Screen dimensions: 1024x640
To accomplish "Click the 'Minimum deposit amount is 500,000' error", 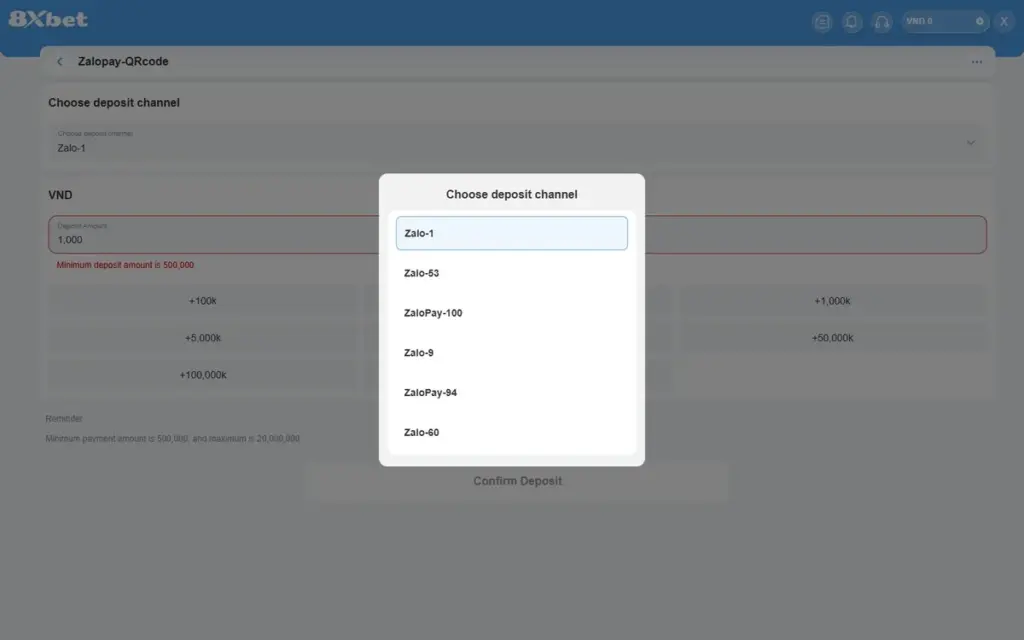I will click(x=125, y=265).
